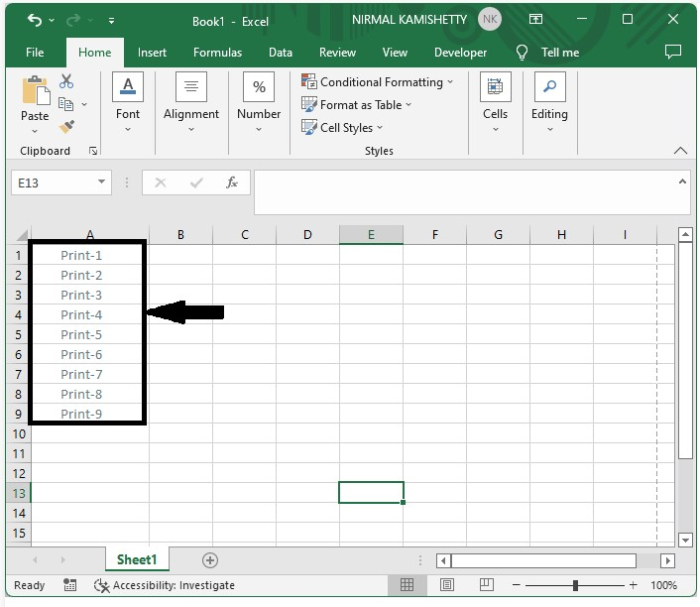
Task: Open the File tab
Action: point(35,53)
